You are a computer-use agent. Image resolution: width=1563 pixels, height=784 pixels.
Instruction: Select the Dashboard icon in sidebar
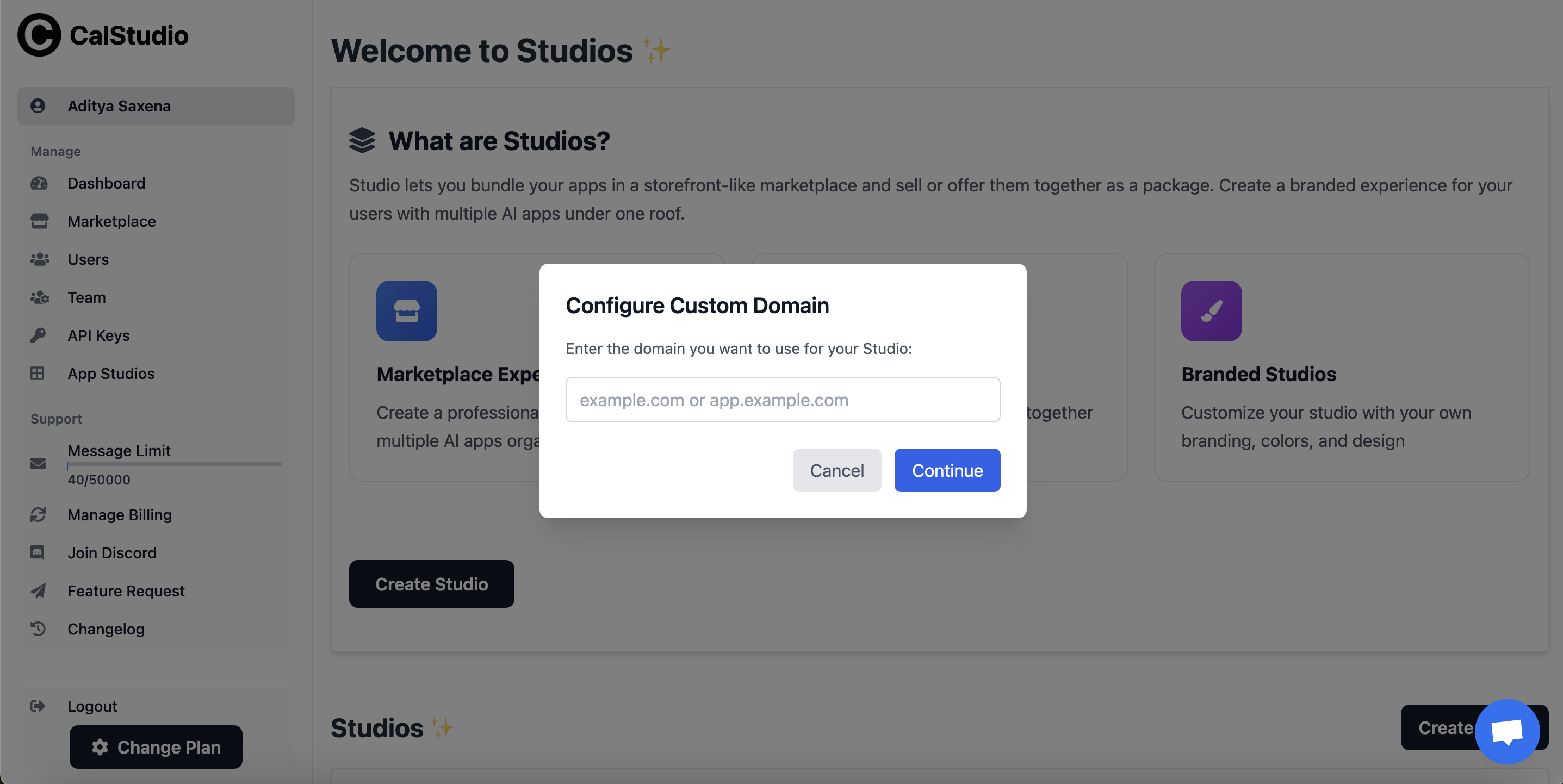(39, 183)
